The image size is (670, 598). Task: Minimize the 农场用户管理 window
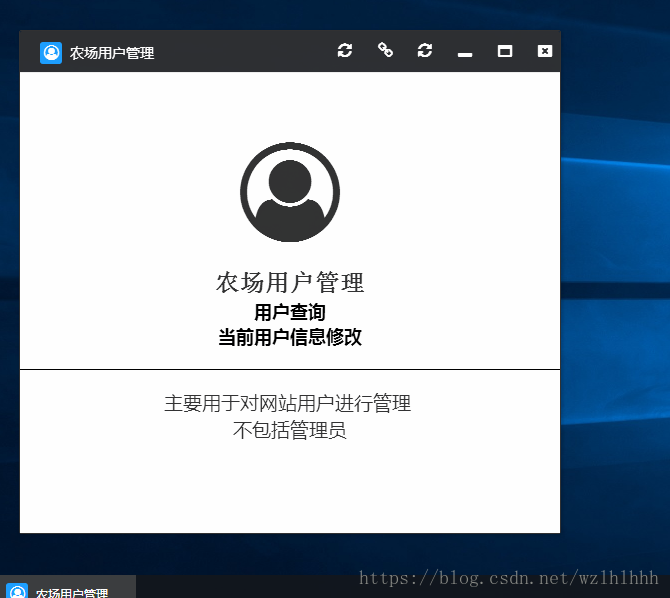465,54
